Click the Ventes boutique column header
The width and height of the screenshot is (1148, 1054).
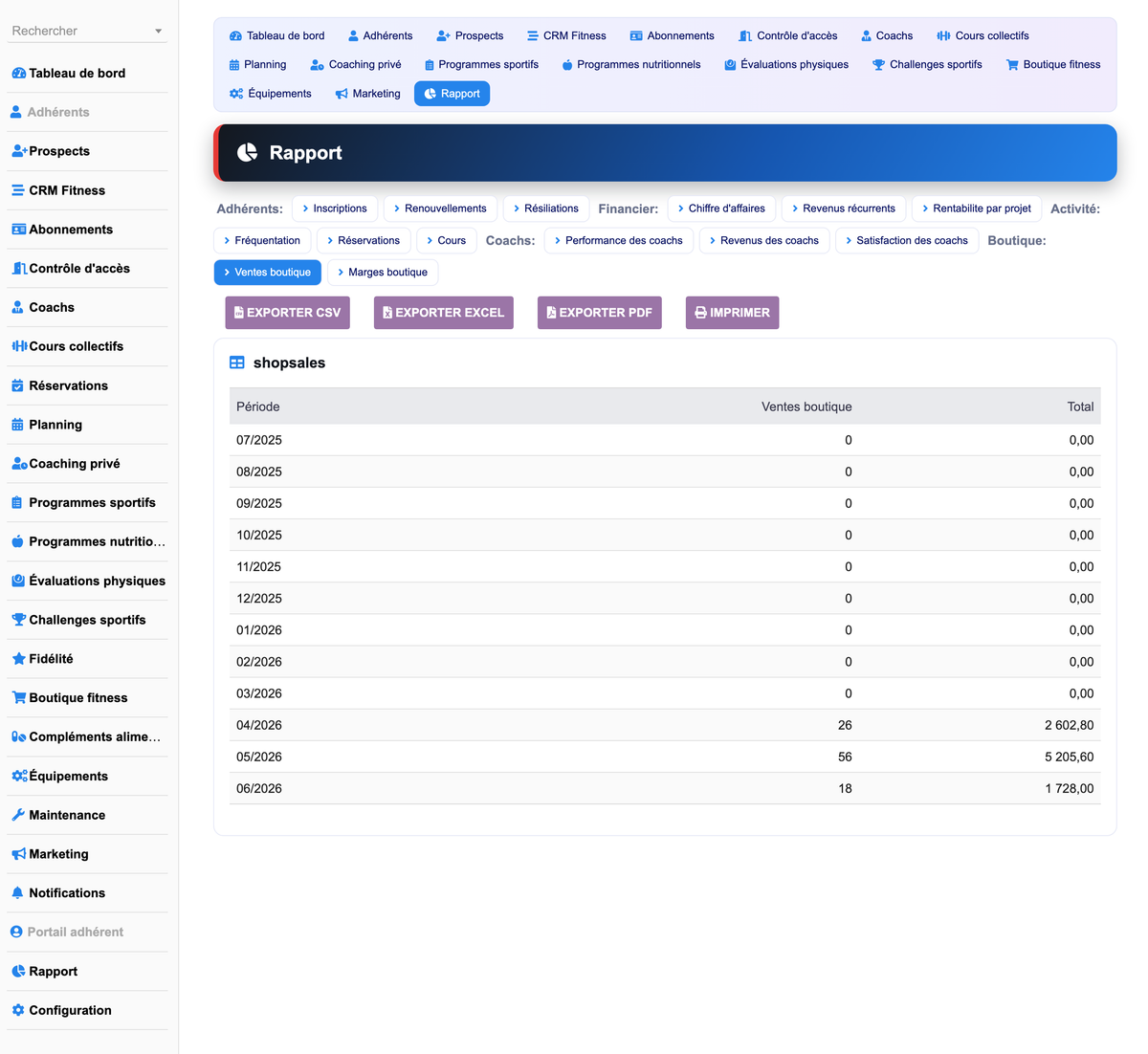coord(806,406)
